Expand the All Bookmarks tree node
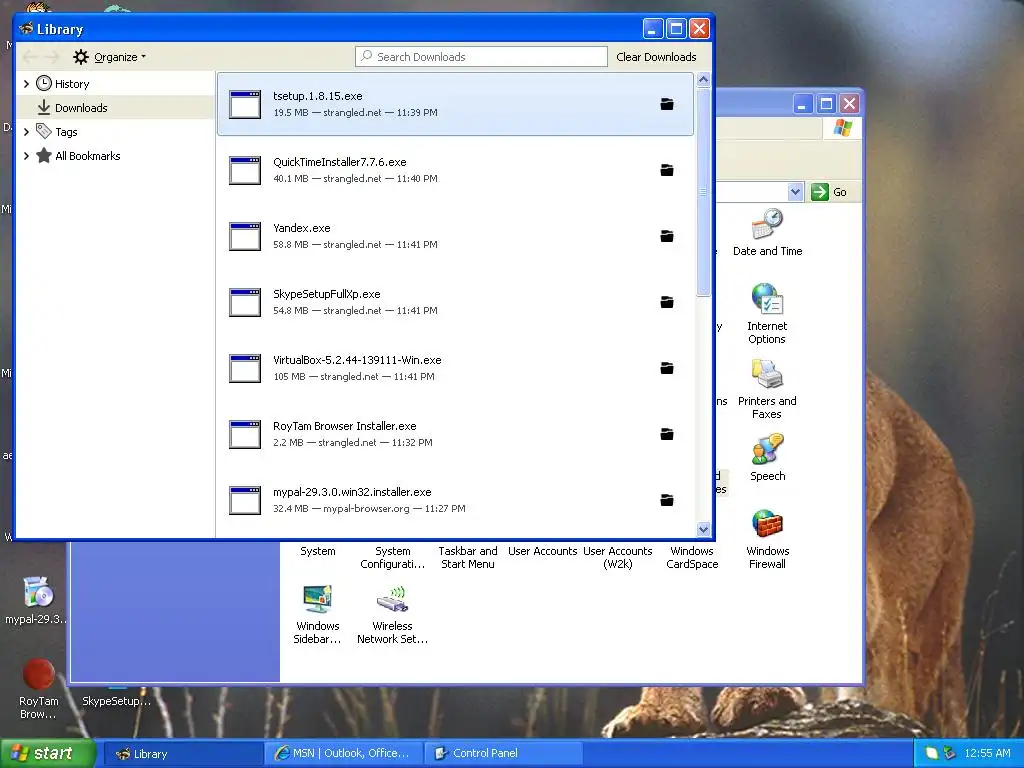The height and width of the screenshot is (768, 1024). coord(26,155)
